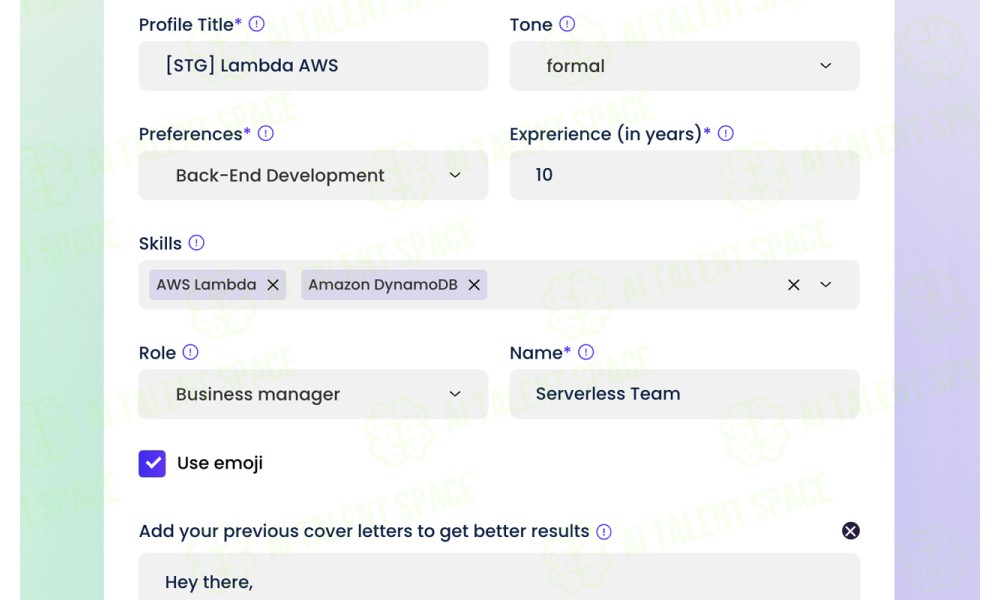
Task: Remove the Amazon DynamoDB skill tag
Action: [474, 285]
